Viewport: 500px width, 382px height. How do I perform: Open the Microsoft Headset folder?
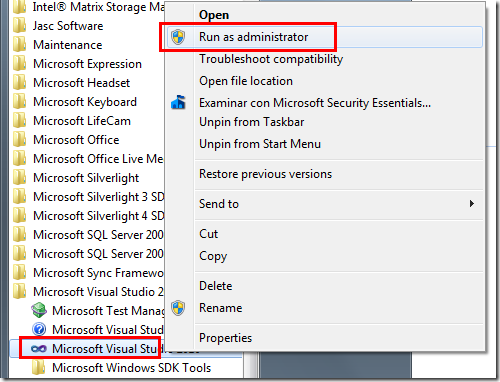(x=72, y=83)
